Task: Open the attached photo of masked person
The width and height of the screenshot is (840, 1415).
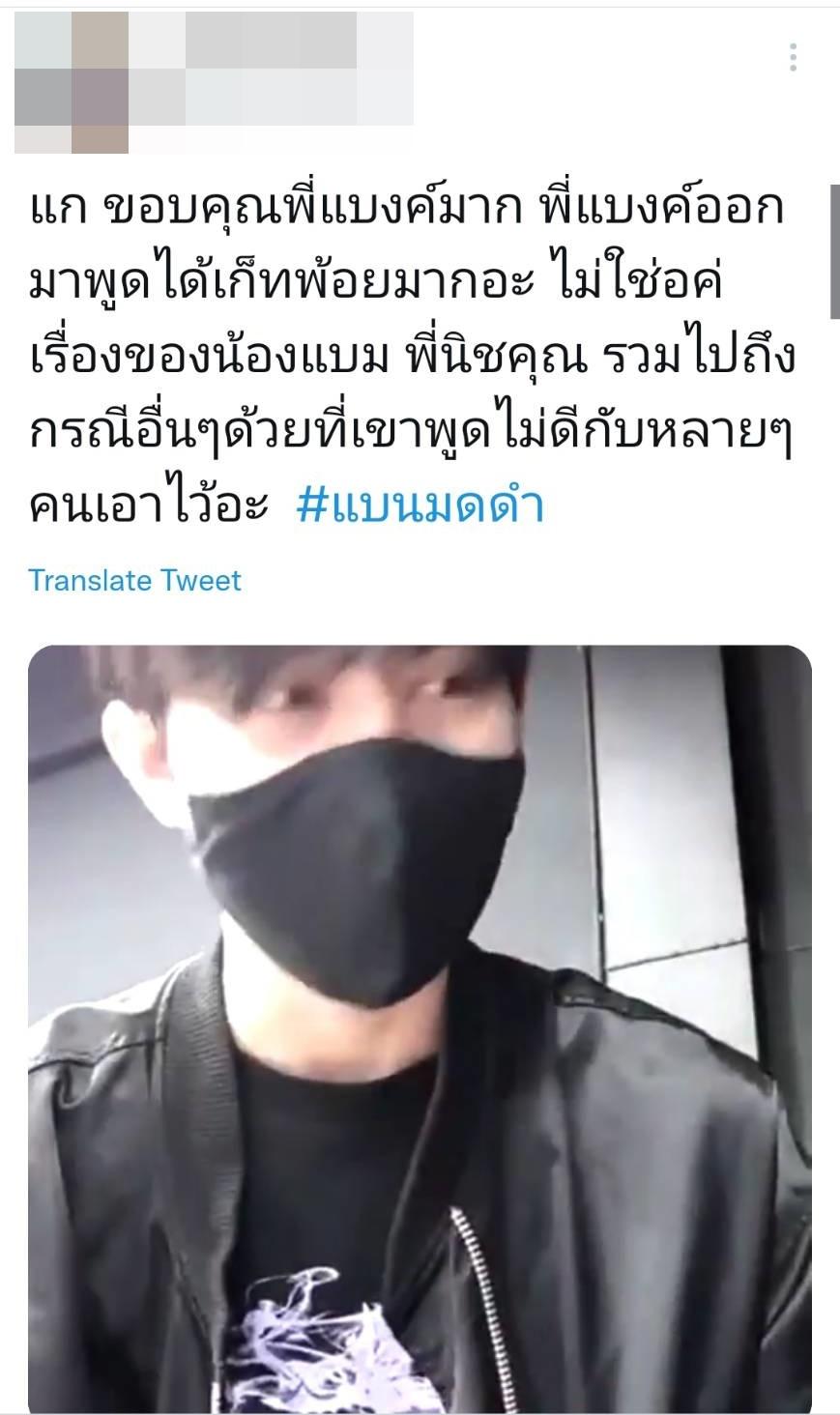Action: pyautogui.click(x=420, y=1029)
